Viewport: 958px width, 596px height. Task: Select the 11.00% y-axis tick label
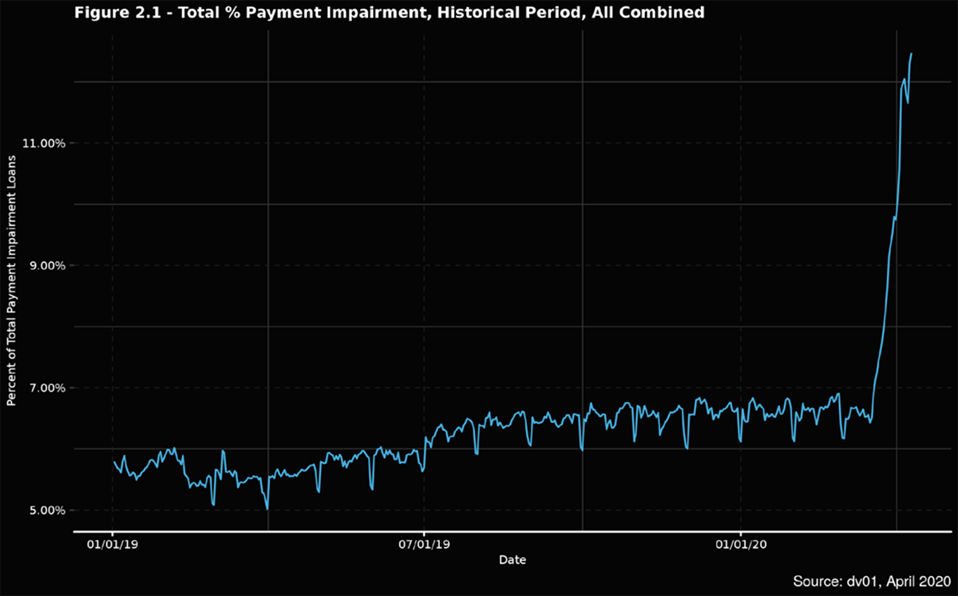tap(44, 143)
